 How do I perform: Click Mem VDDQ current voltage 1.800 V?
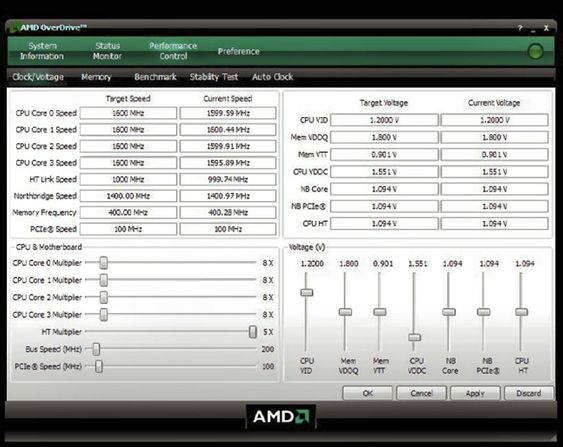coord(494,137)
